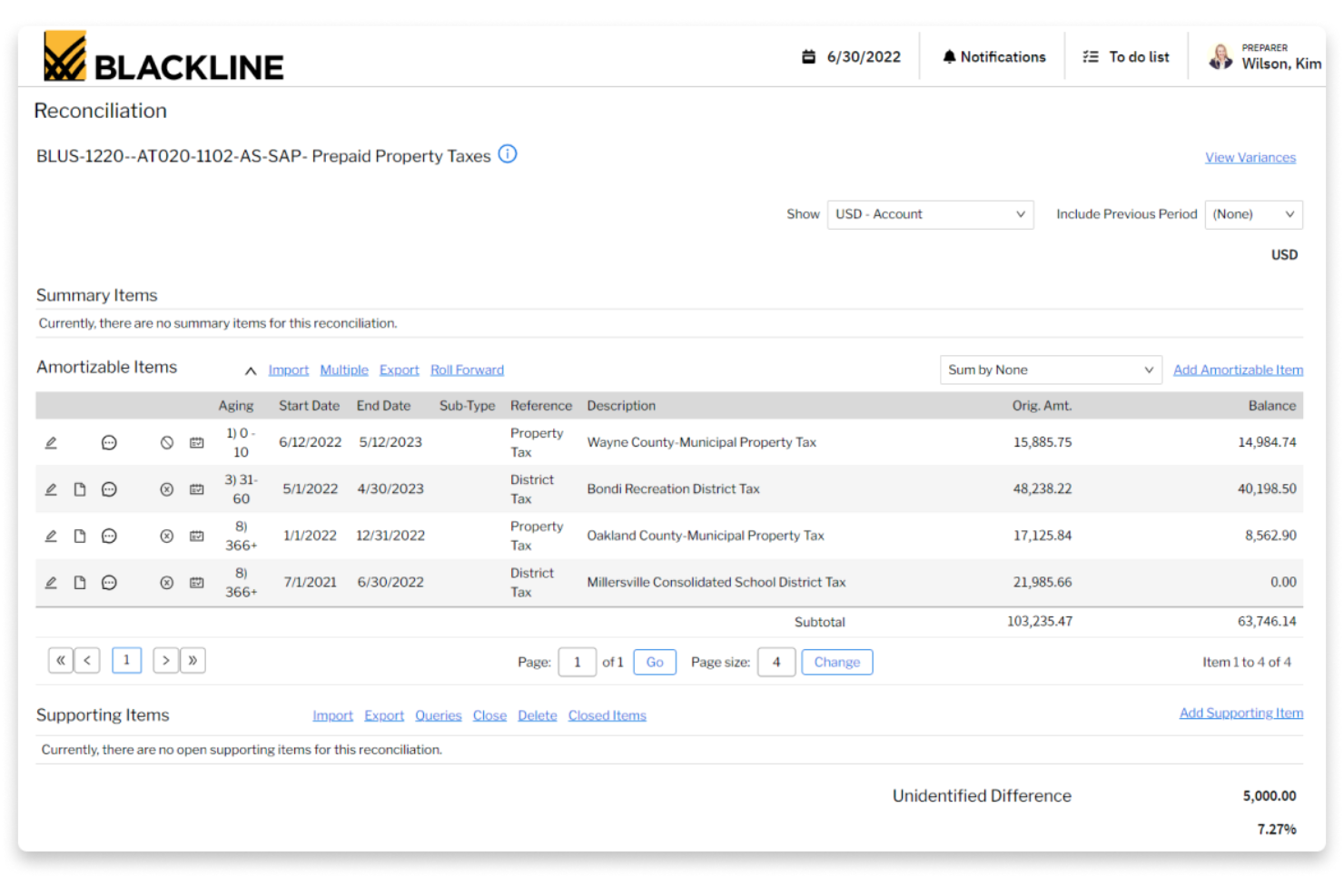Go to the first page of items
Image resolution: width=1344 pixels, height=896 pixels.
point(61,661)
